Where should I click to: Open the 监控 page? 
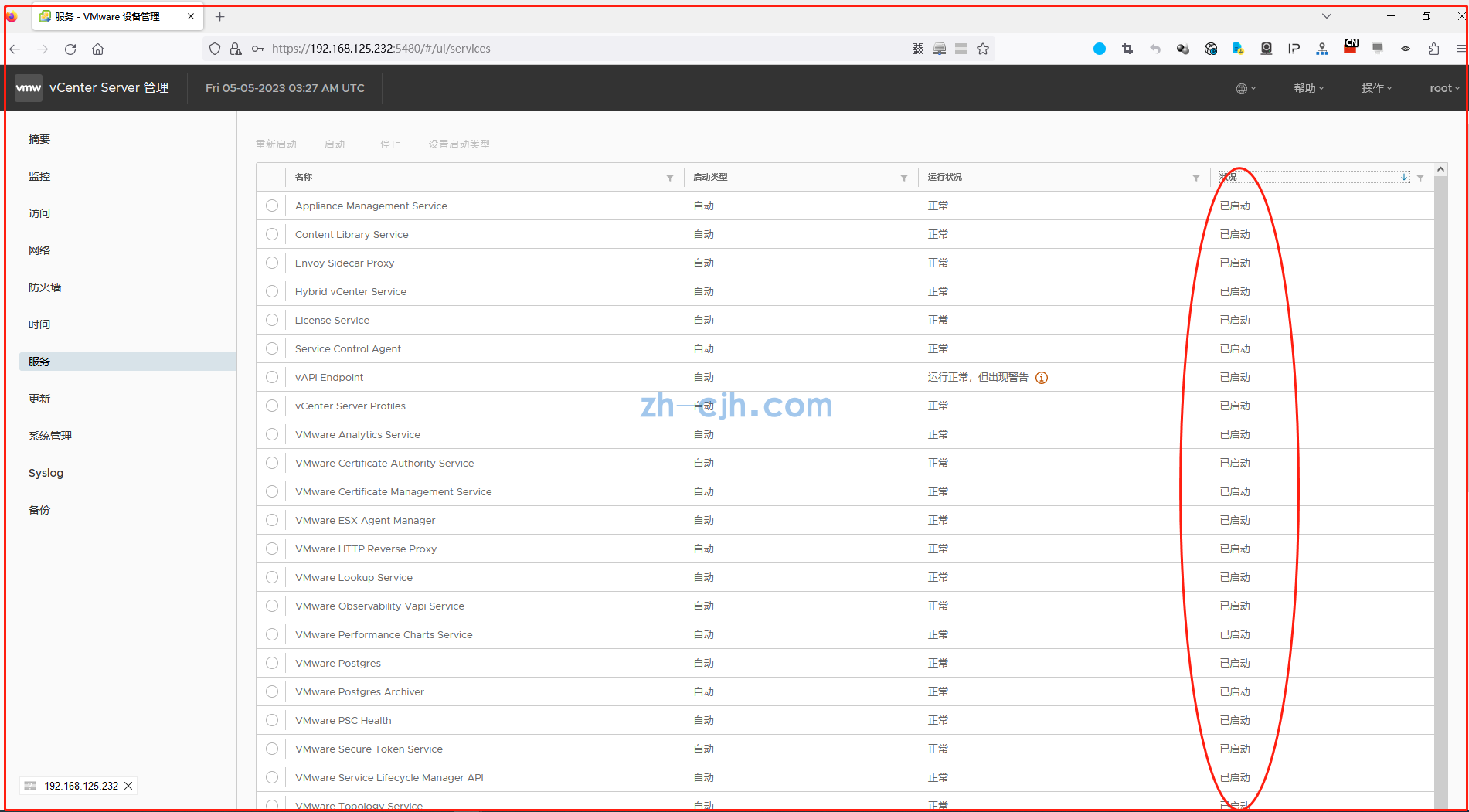click(39, 176)
